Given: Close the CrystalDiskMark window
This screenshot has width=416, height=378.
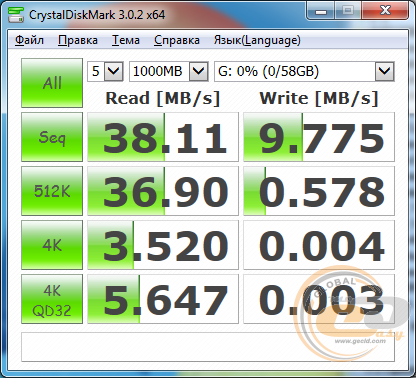Looking at the screenshot, I should pos(385,12).
